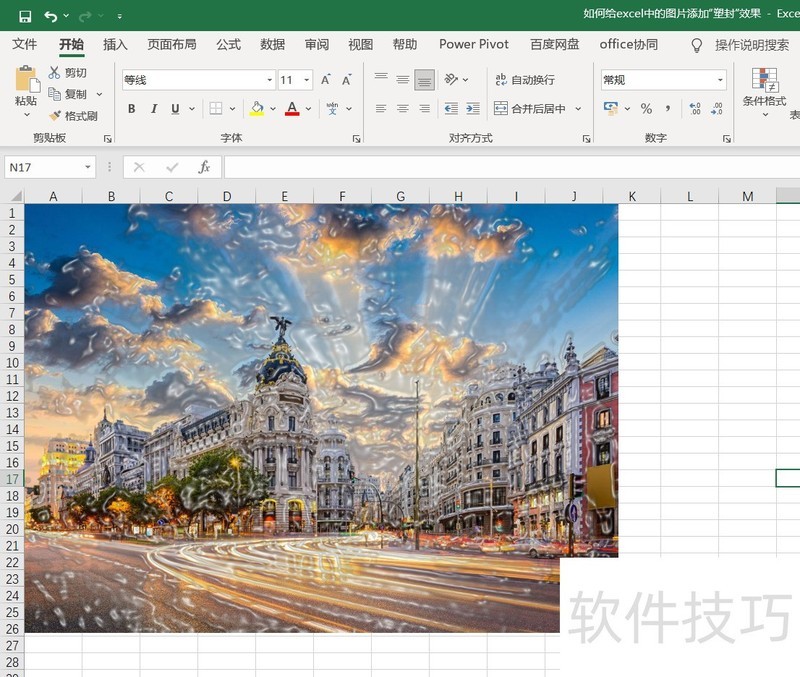Click the Increase Decimal icon
The width and height of the screenshot is (800, 677).
click(x=694, y=109)
